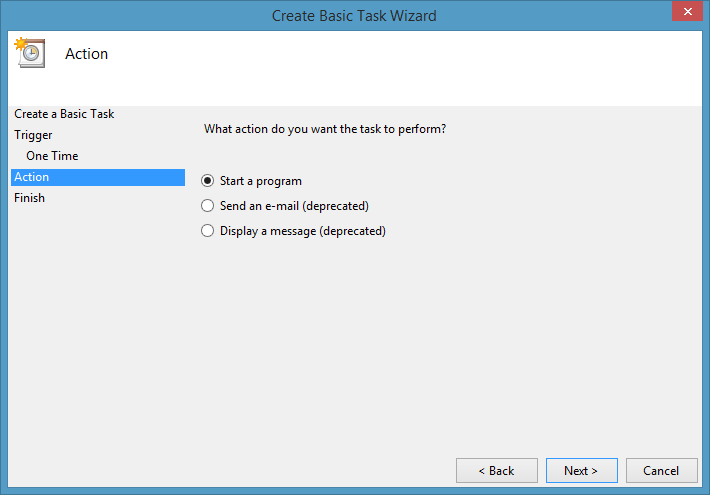Enable the Display a message radio button
The width and height of the screenshot is (710, 495).
coord(208,231)
